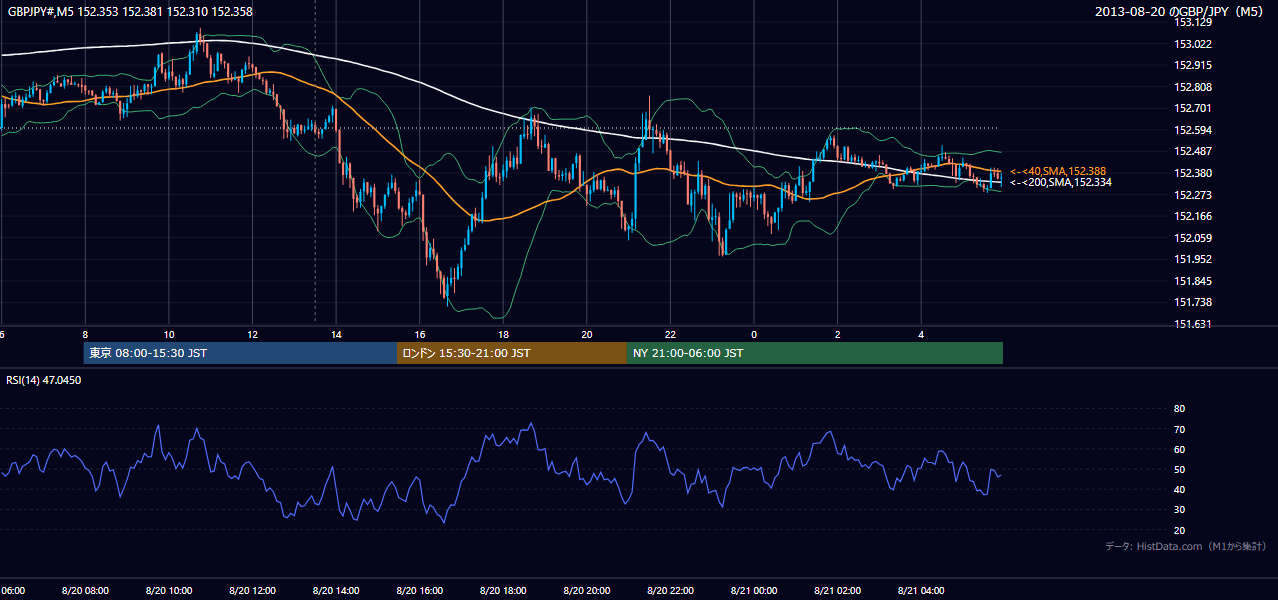Select the NY 21:00-06:00 JST session bar
The image size is (1278, 600).
(815, 353)
